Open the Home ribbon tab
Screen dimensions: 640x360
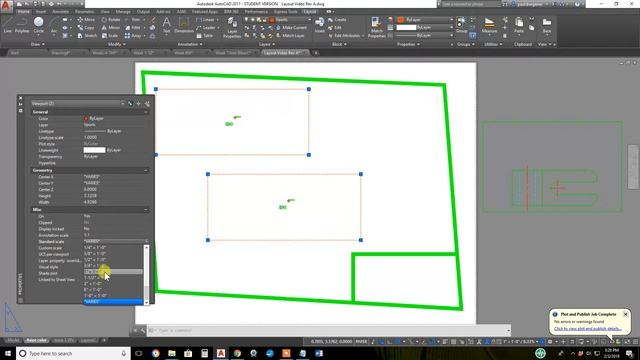(24, 12)
